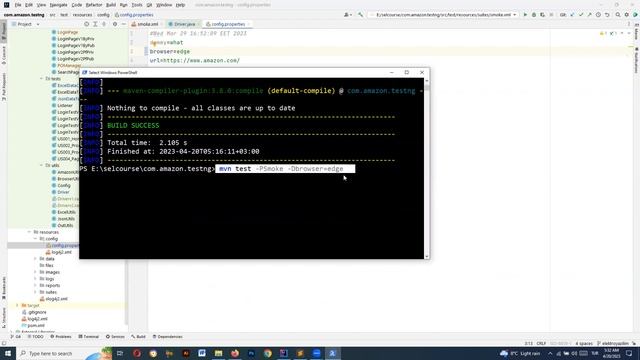640x360 pixels.
Task: Open run configuration dropdown smoke.xml
Action: [444, 15]
